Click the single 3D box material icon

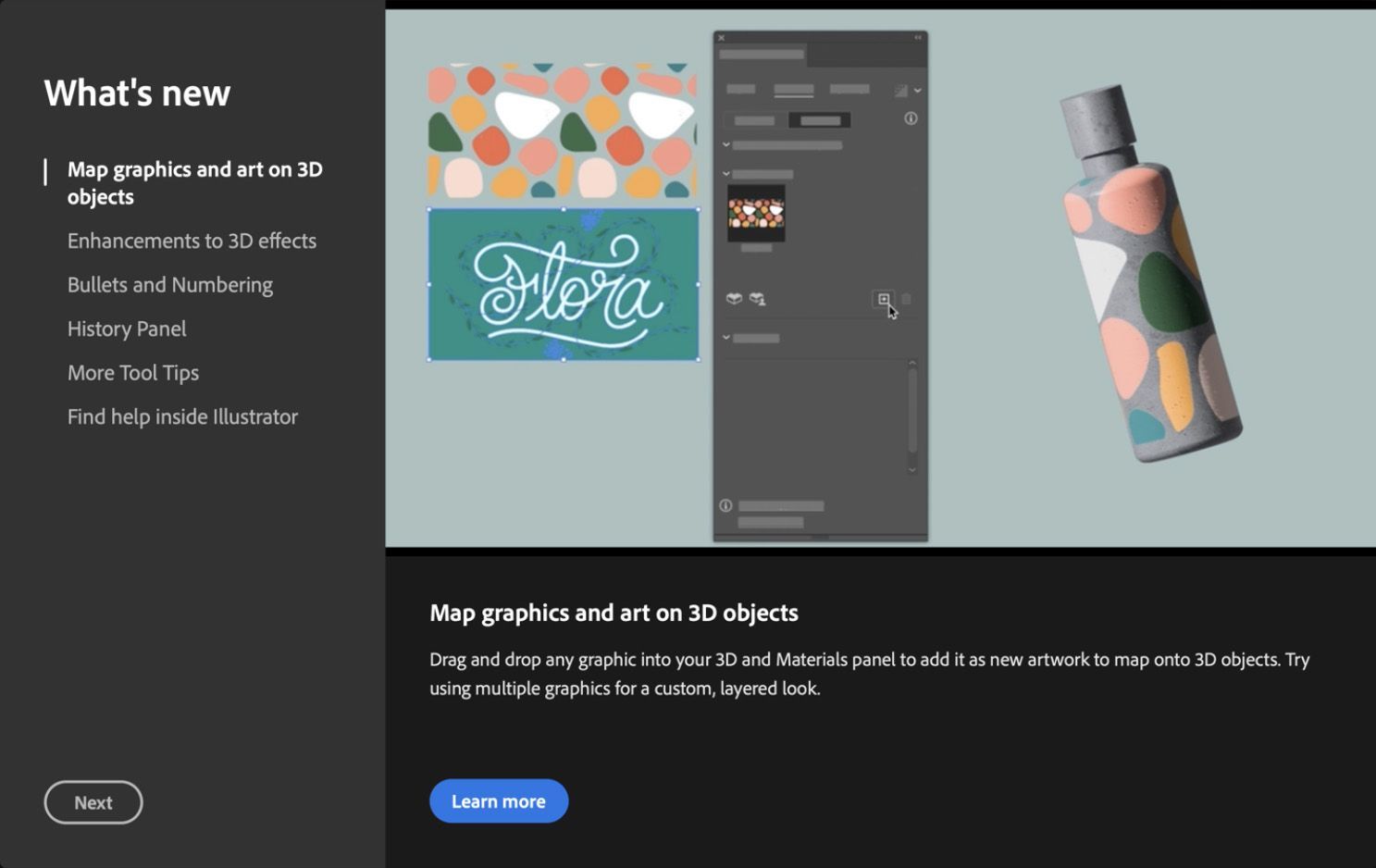(734, 298)
